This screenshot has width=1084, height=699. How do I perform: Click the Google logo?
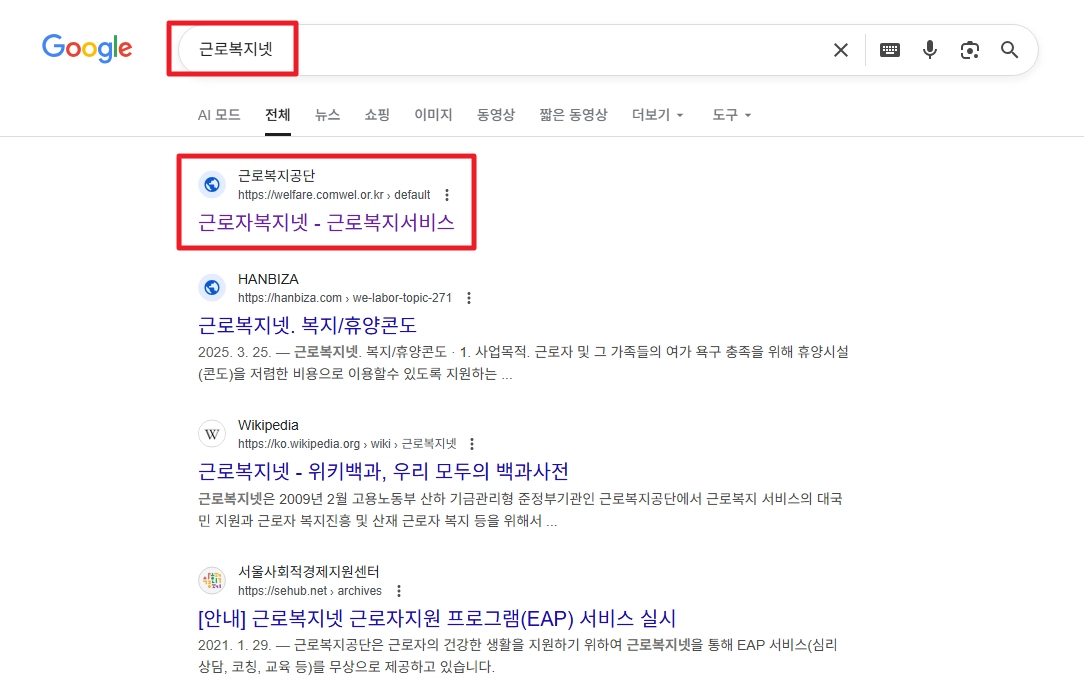tap(87, 47)
